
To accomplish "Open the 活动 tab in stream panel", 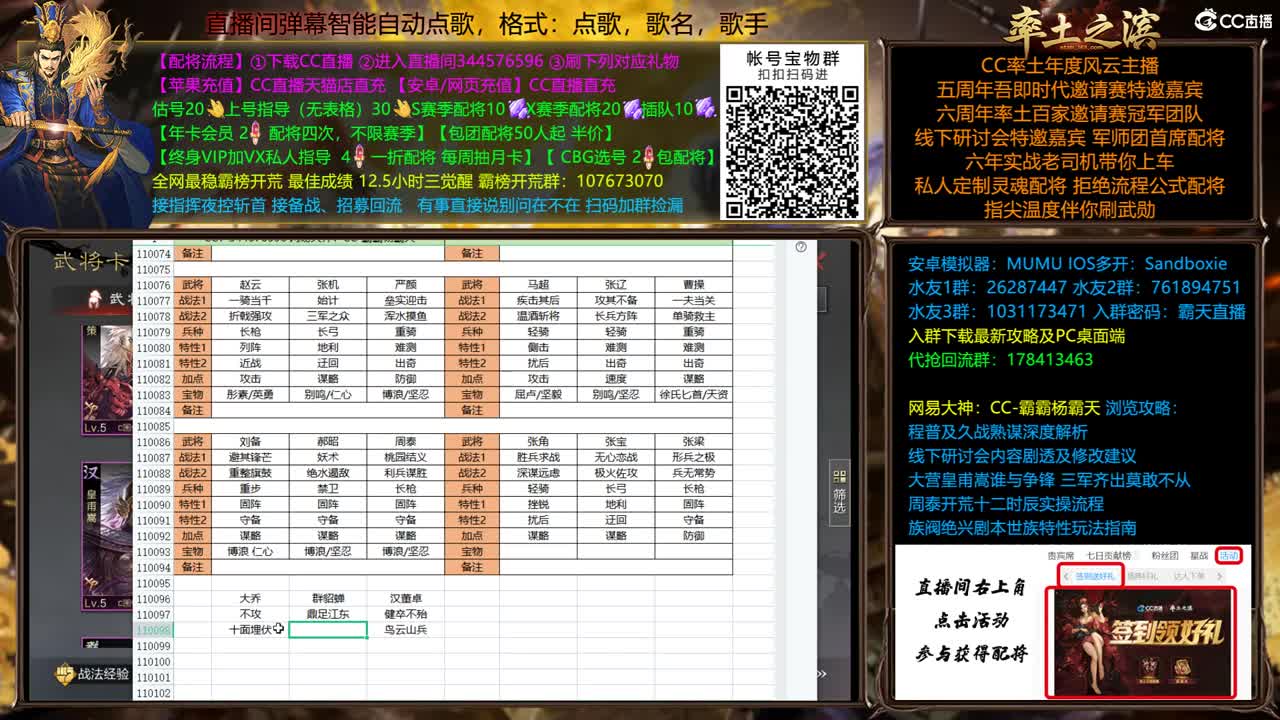I will 1228,555.
